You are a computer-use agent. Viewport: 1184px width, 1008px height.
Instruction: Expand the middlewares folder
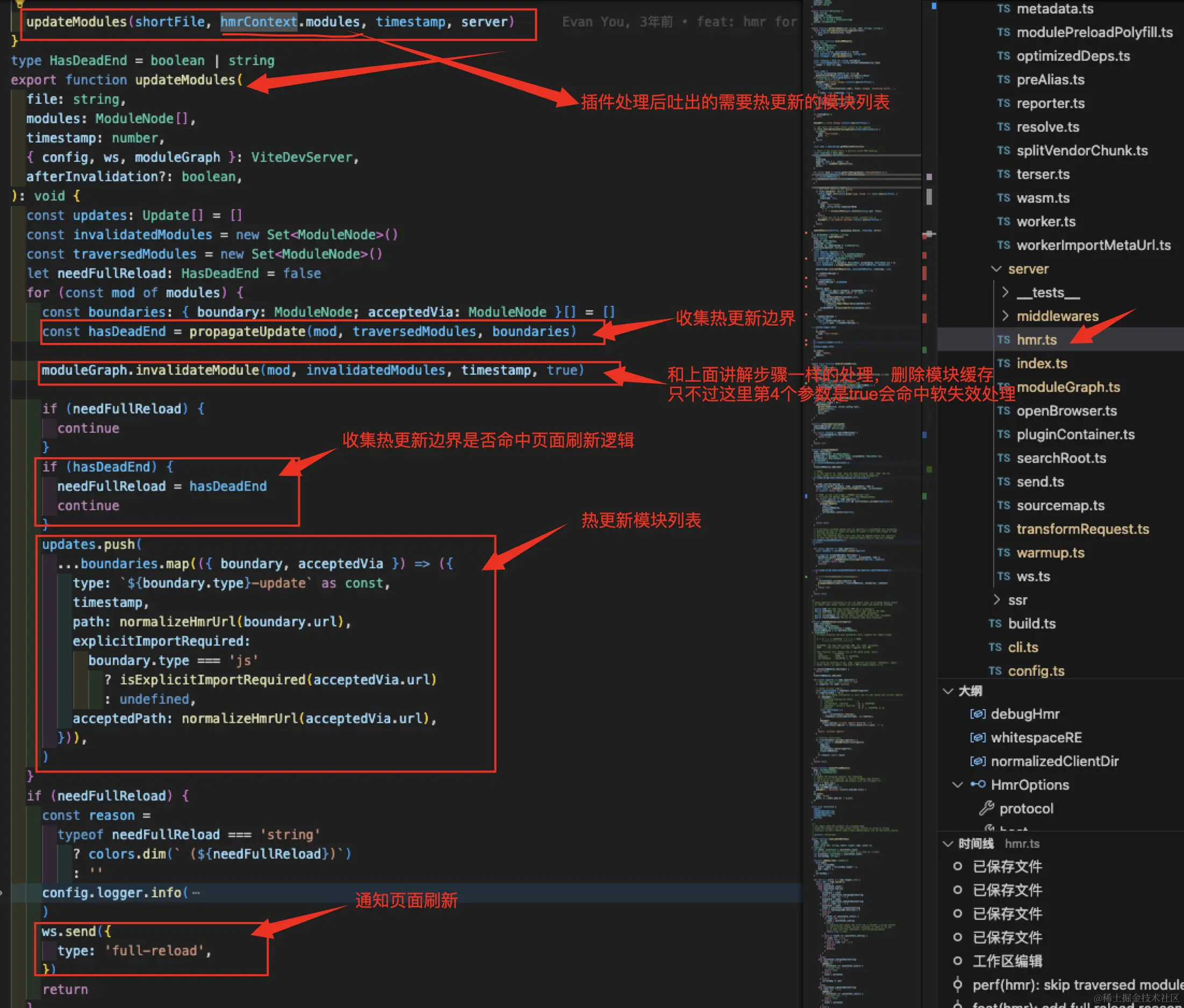1005,316
